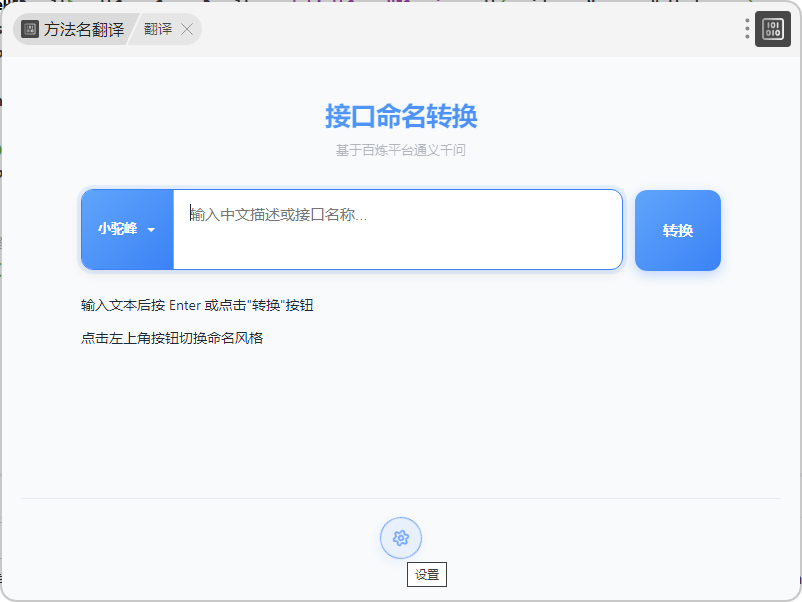Open the three-dot more options menu
The height and width of the screenshot is (602, 802).
click(x=747, y=29)
